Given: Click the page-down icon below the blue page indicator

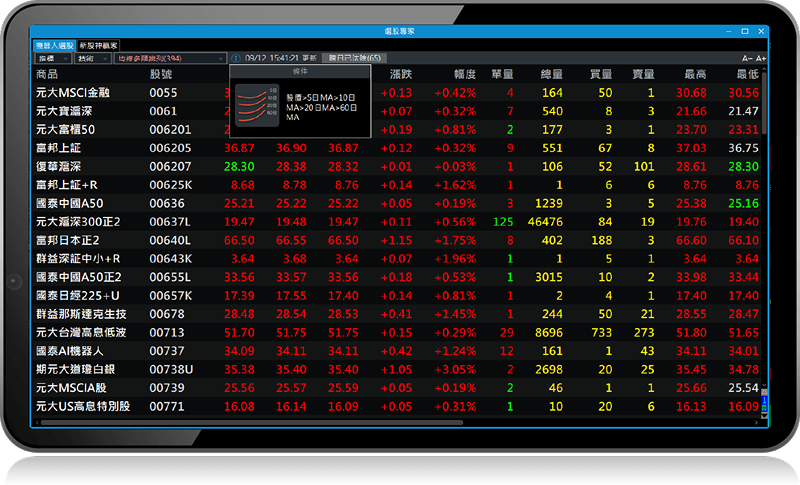Looking at the screenshot, I should [x=764, y=416].
